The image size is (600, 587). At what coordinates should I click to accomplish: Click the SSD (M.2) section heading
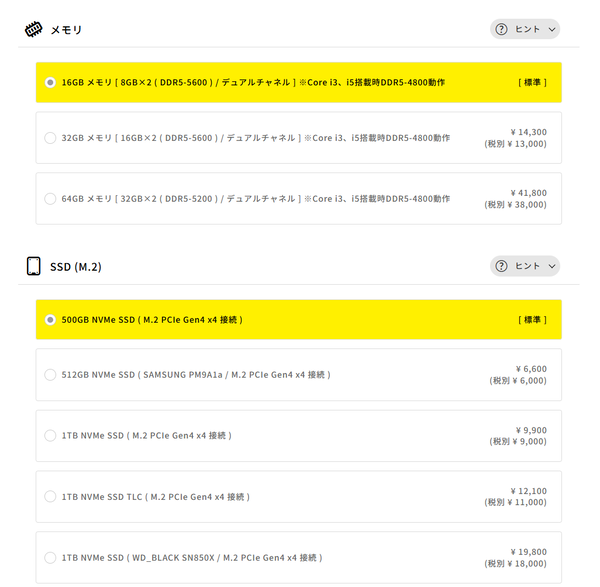tap(76, 267)
